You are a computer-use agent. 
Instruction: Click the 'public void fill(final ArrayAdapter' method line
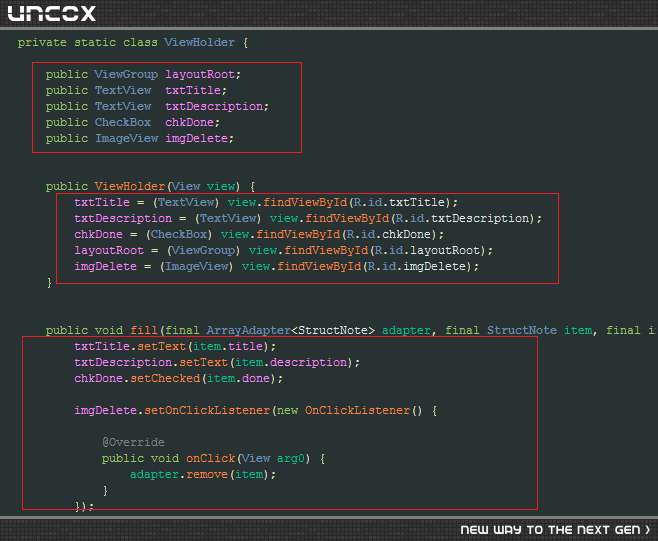point(352,330)
